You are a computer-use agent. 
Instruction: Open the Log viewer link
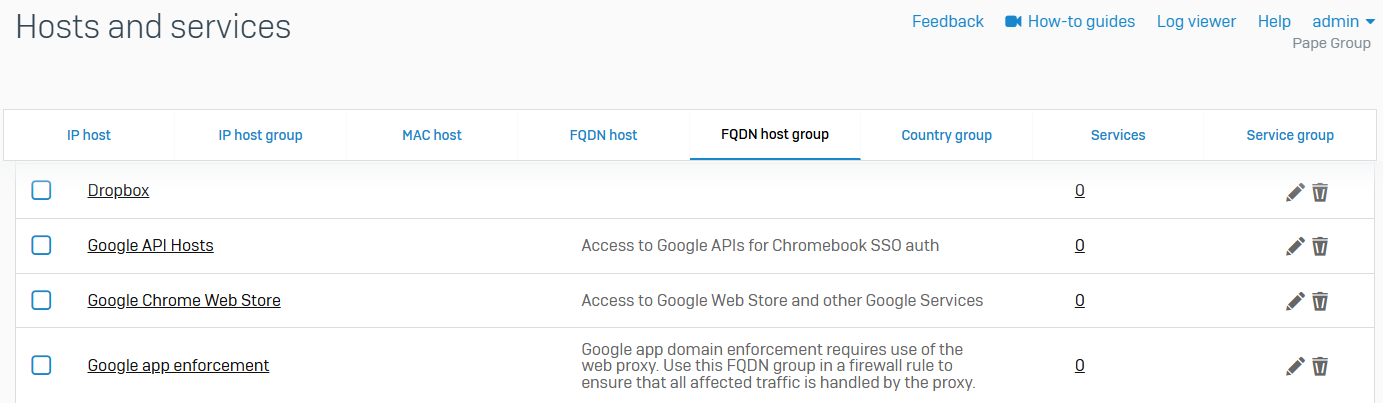1196,21
